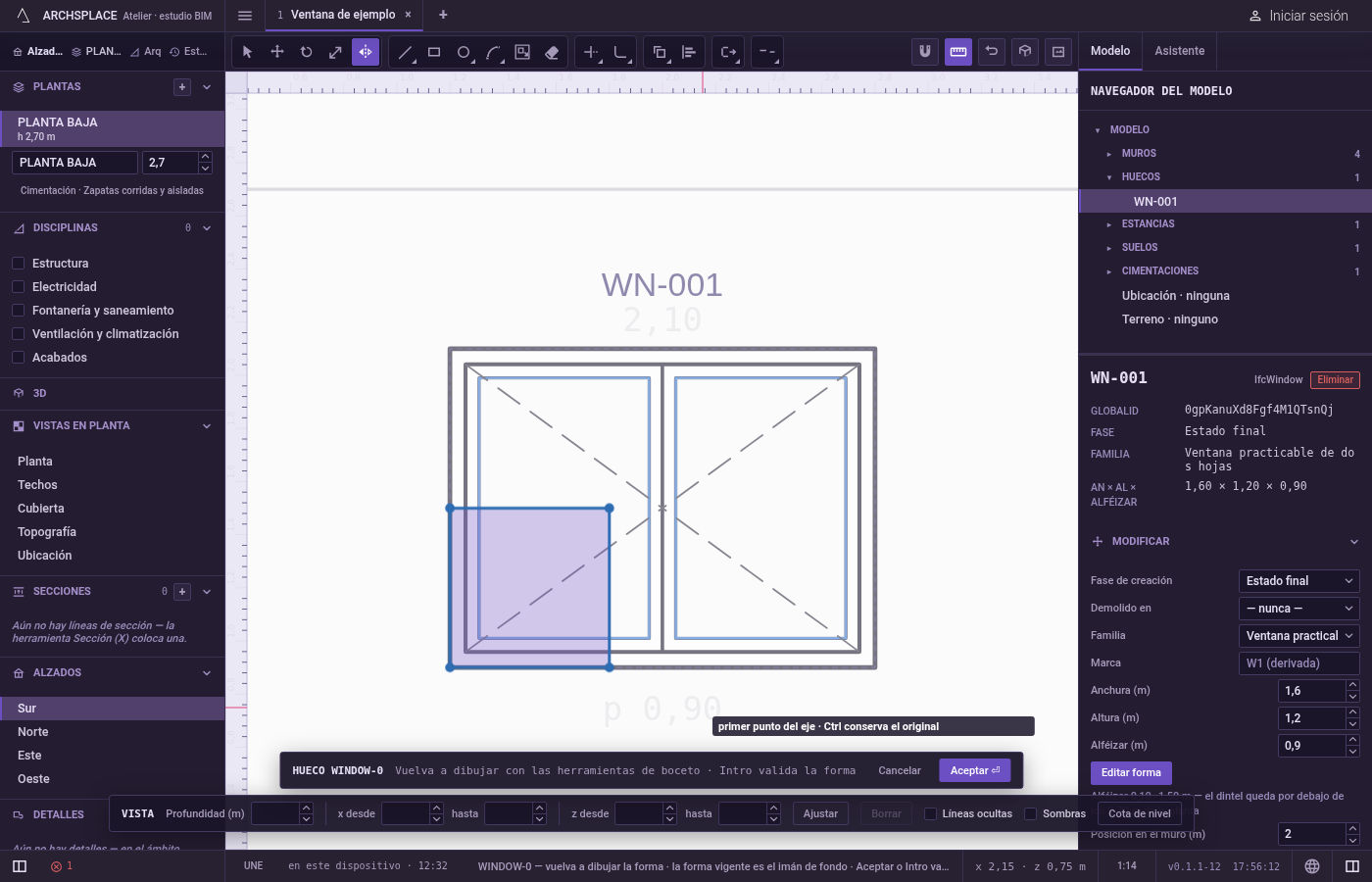Click the Editar forma button
This screenshot has height=882, width=1372.
point(1131,772)
